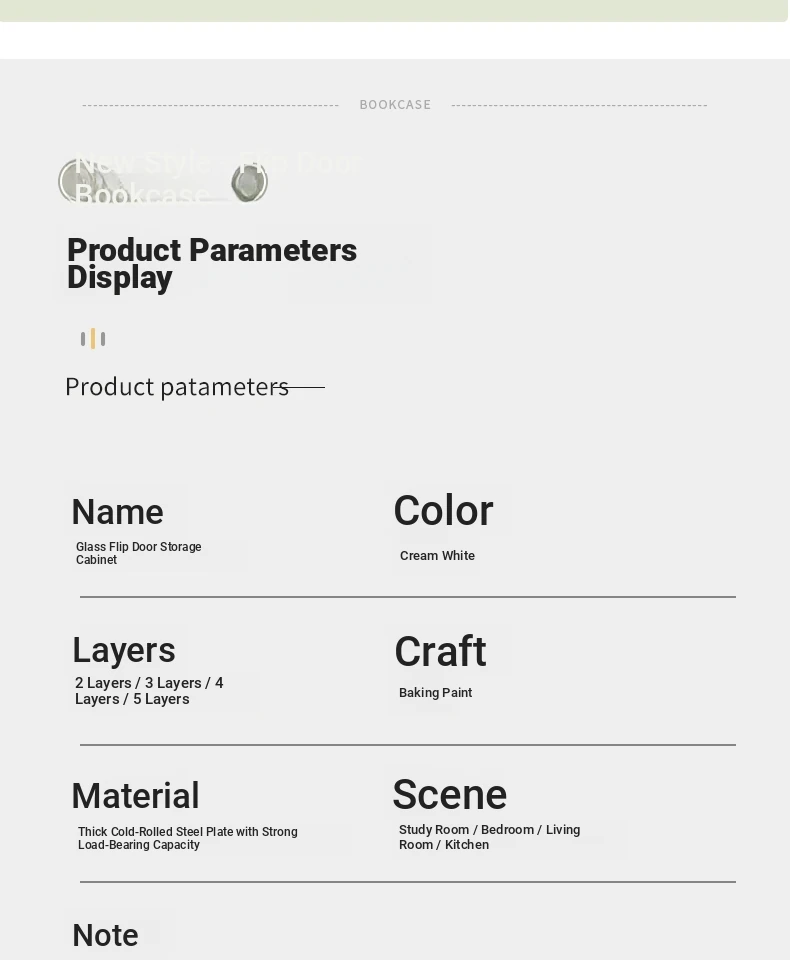Click the three vertical bars icon

(93, 339)
